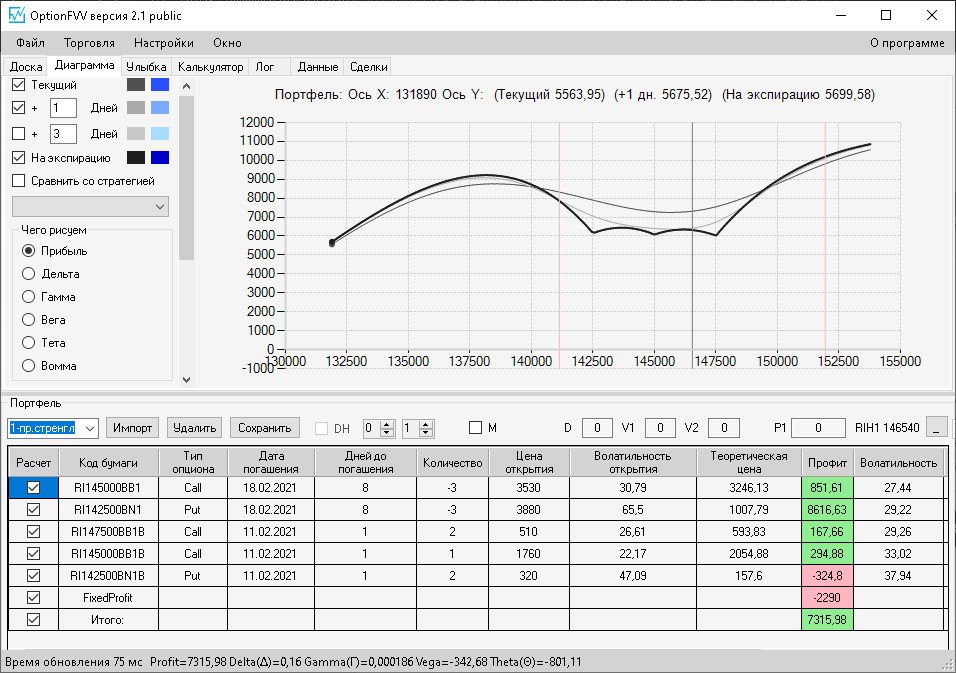956x673 pixels.
Task: Click the P1 input field
Action: click(x=818, y=428)
